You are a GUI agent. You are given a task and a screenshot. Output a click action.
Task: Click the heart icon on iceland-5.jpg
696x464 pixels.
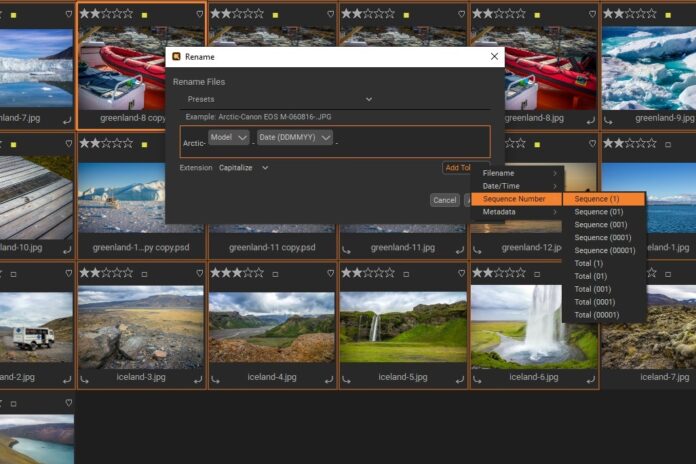tap(461, 273)
